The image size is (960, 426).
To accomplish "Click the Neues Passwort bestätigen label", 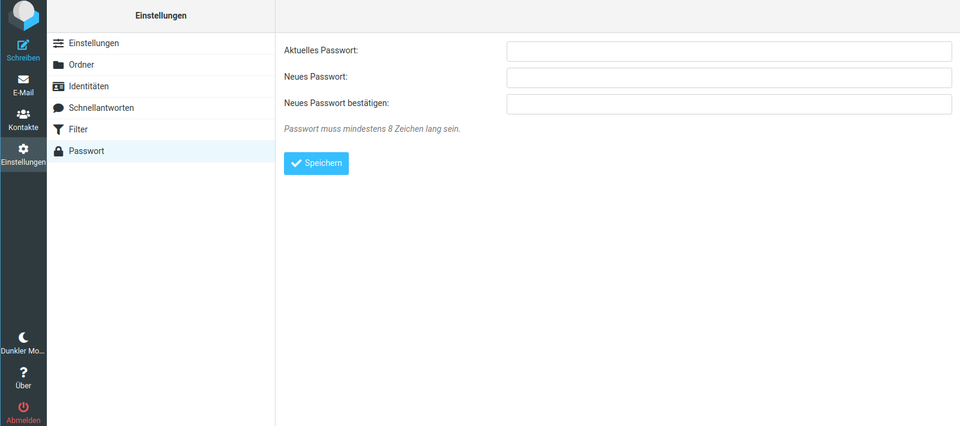I will click(337, 103).
